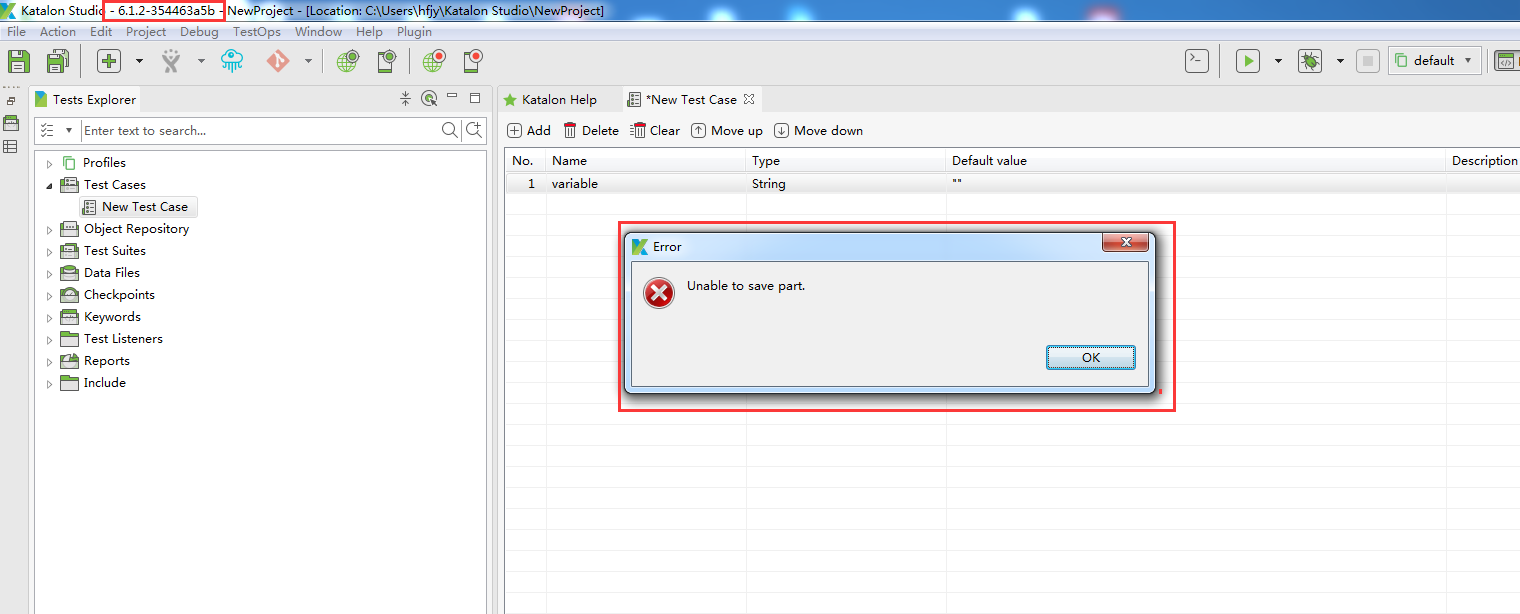The height and width of the screenshot is (614, 1520).
Task: Expand the Object Repository node
Action: 49,229
